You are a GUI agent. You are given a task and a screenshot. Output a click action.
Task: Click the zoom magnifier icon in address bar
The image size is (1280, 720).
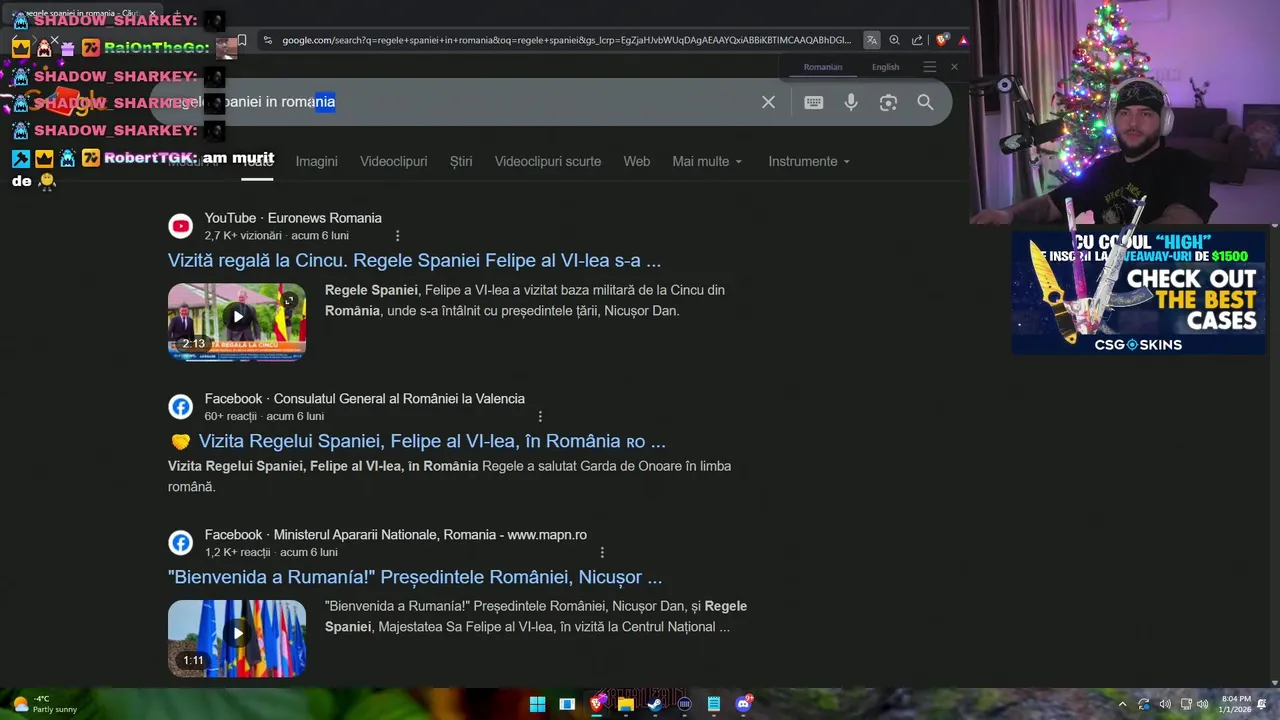click(894, 40)
